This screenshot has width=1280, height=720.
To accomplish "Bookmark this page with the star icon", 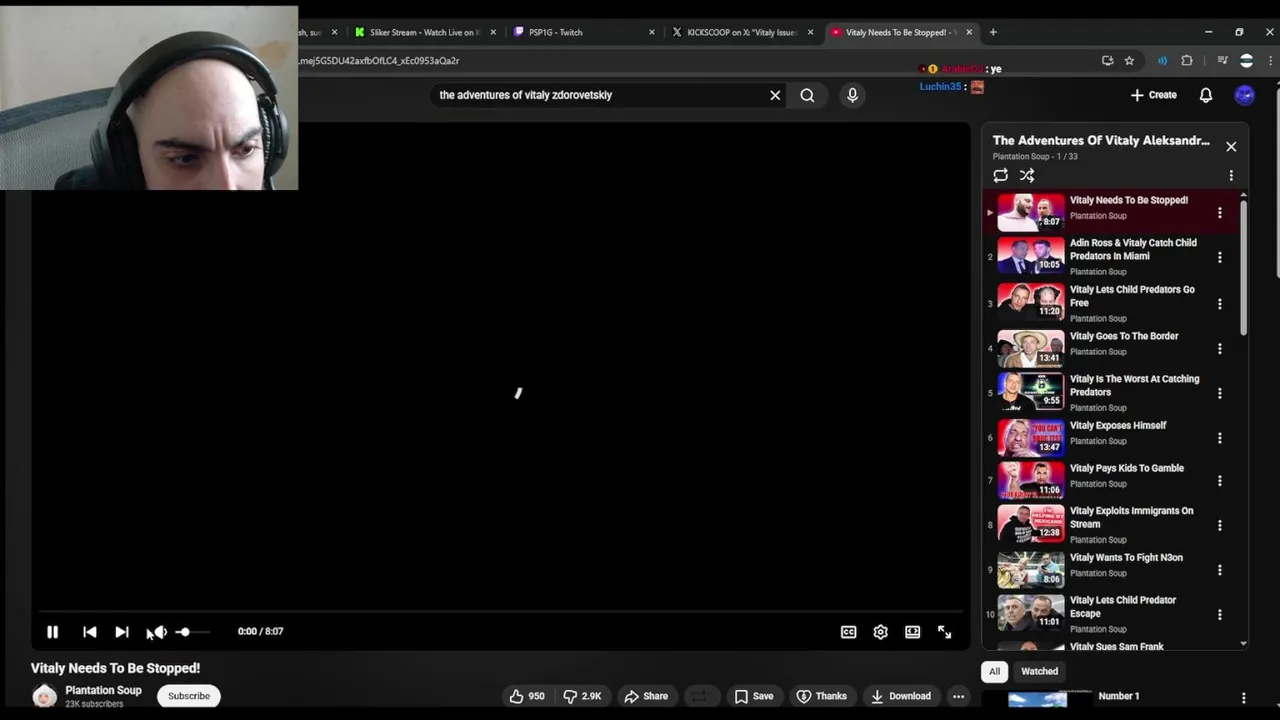I will (1129, 61).
